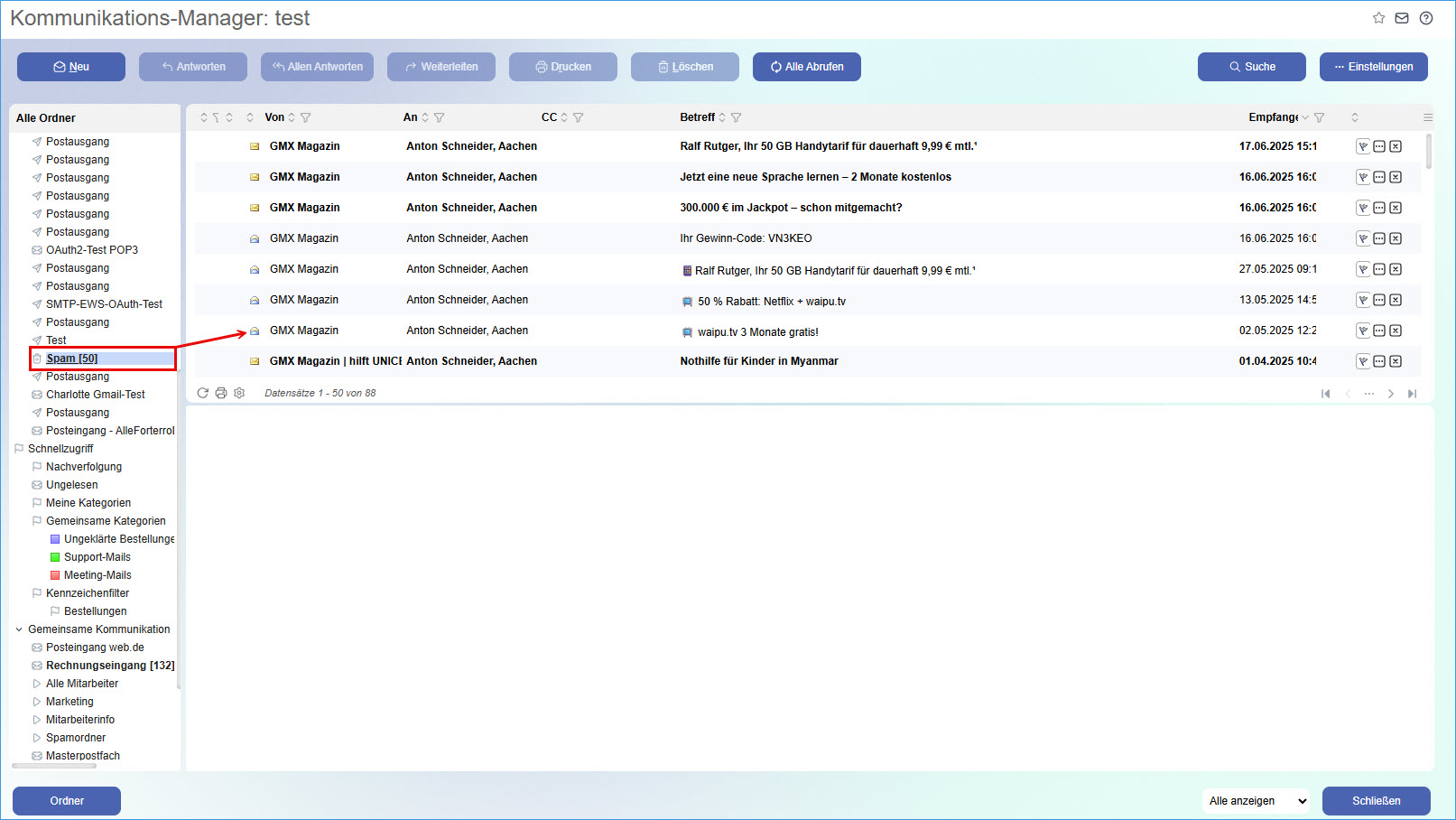Collapse the Gemeinsame Kommunikation folder group
The image size is (1456, 820).
click(x=19, y=629)
